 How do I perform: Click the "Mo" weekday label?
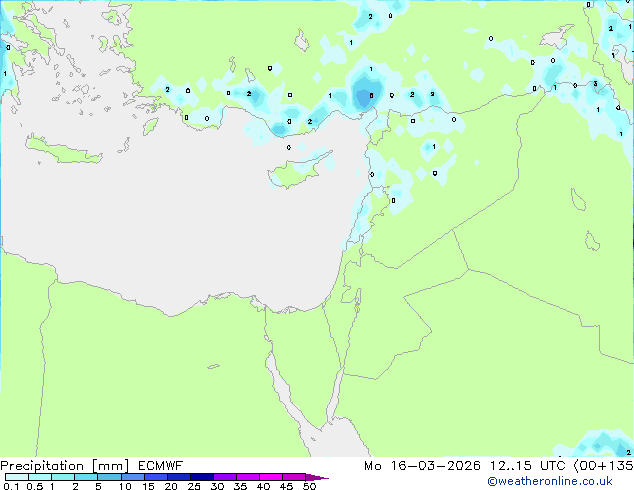(x=372, y=466)
